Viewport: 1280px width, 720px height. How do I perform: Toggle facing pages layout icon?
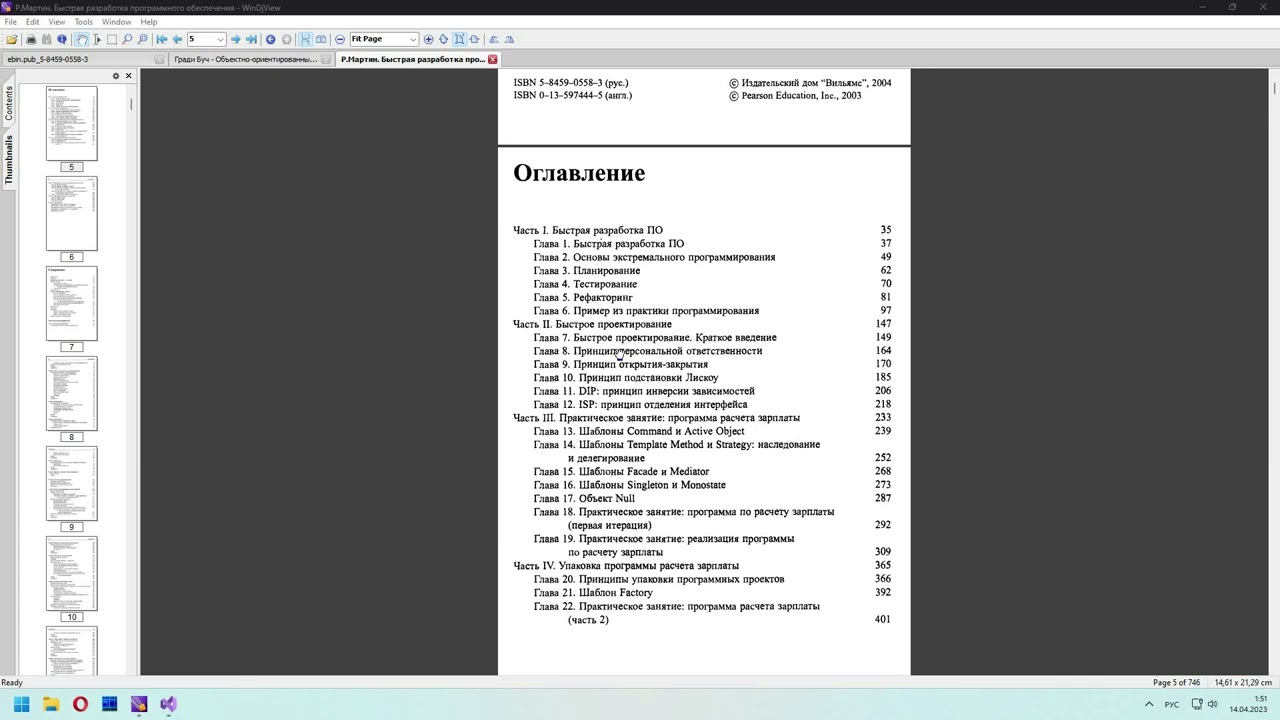point(321,39)
